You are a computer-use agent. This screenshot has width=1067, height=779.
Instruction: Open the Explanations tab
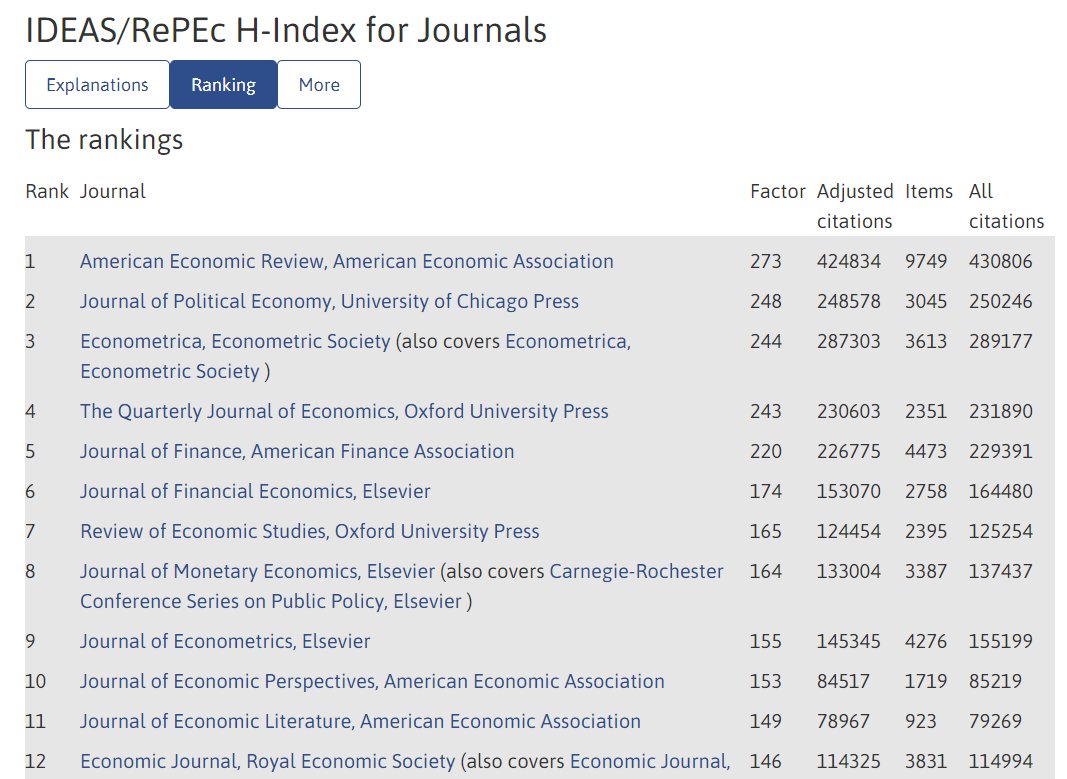click(x=97, y=84)
